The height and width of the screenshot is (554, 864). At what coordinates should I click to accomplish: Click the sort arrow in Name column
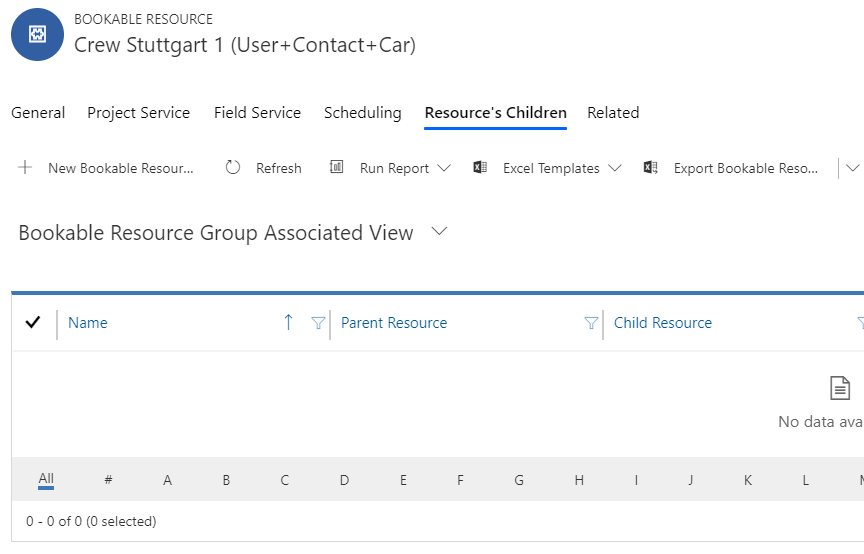click(x=288, y=322)
